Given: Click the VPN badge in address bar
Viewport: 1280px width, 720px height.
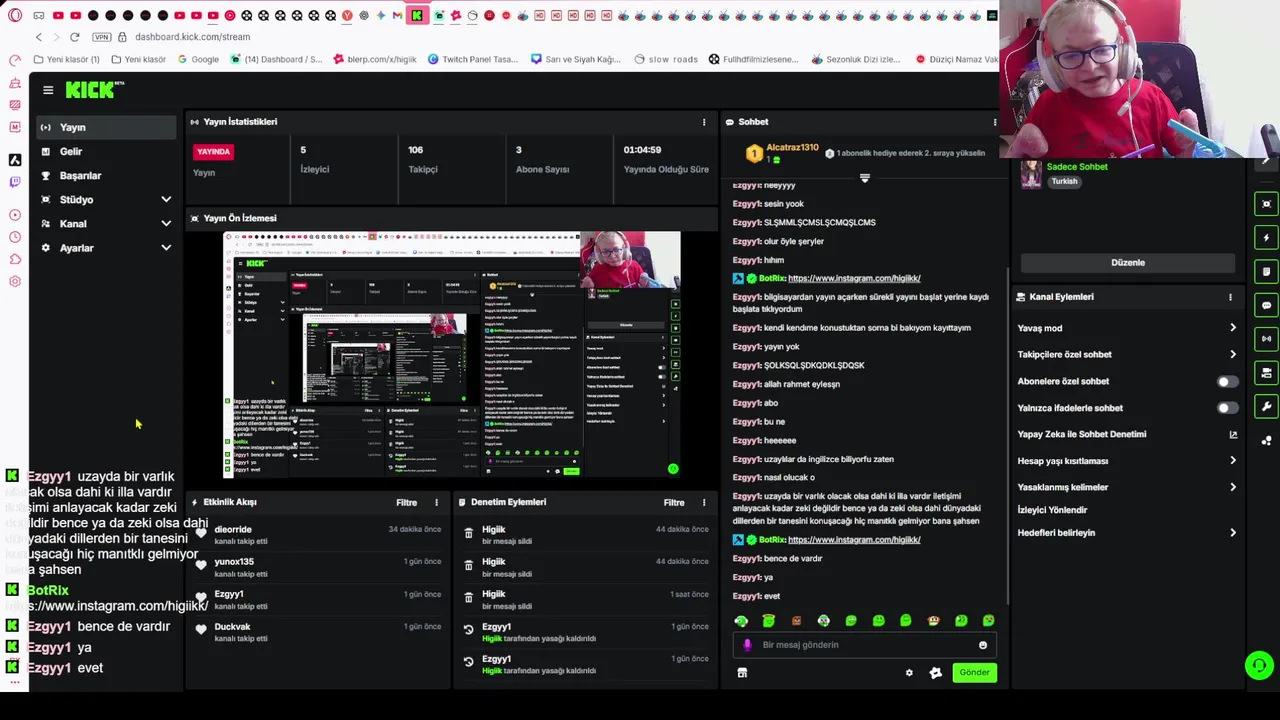Looking at the screenshot, I should tap(101, 37).
